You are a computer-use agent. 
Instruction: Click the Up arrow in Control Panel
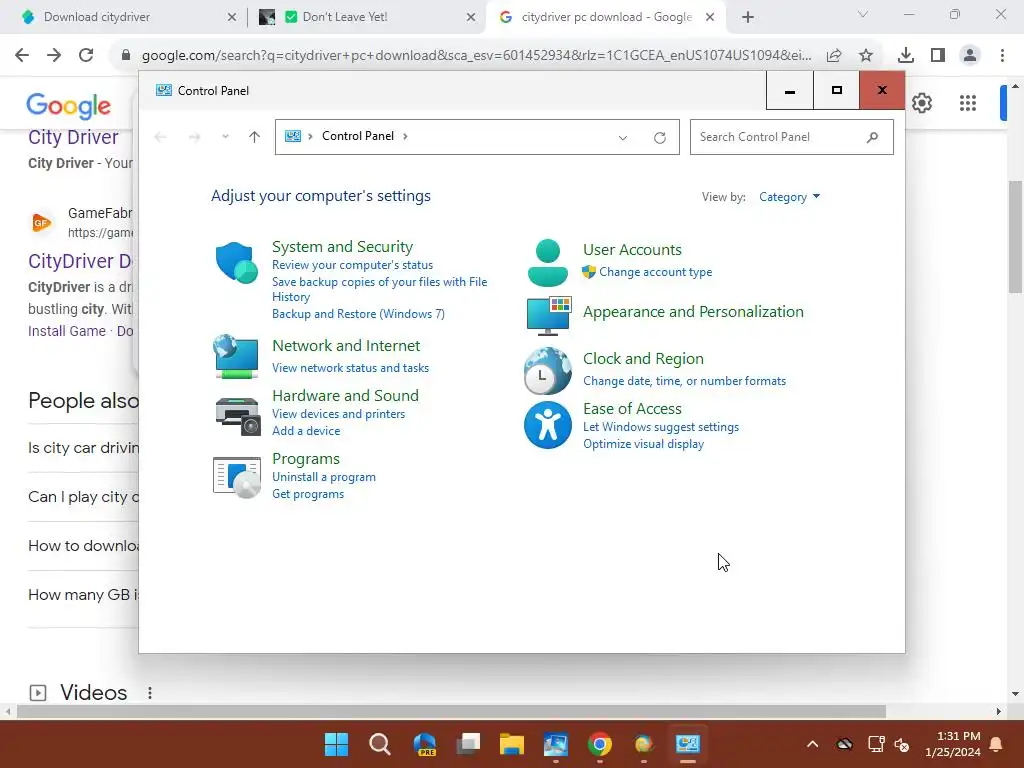tap(254, 136)
